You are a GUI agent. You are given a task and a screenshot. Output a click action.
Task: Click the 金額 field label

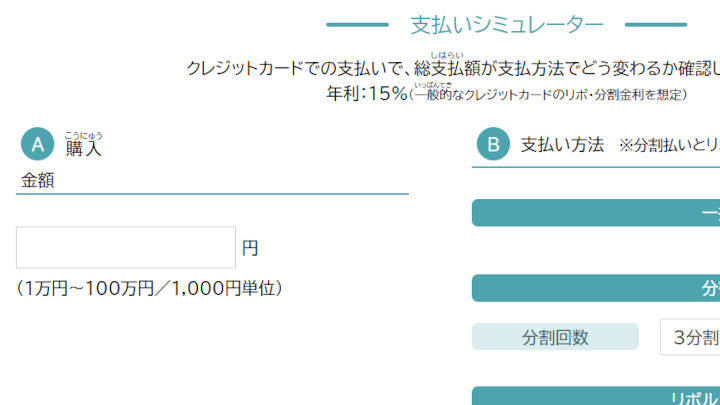click(x=38, y=180)
